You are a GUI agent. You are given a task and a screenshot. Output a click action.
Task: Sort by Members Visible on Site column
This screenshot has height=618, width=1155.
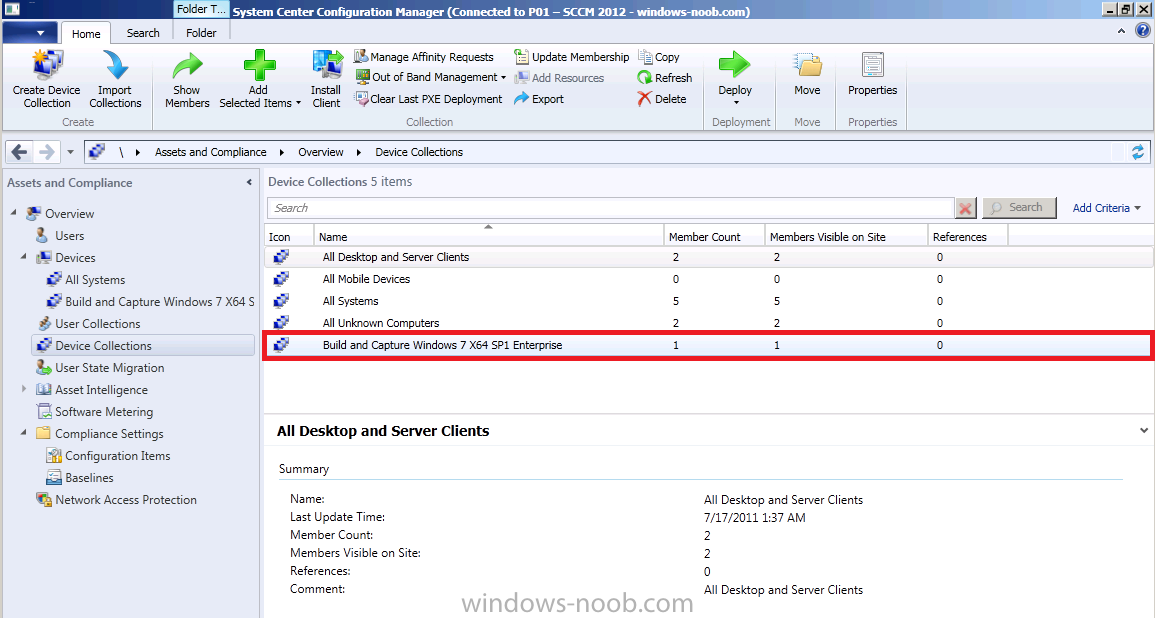point(846,236)
